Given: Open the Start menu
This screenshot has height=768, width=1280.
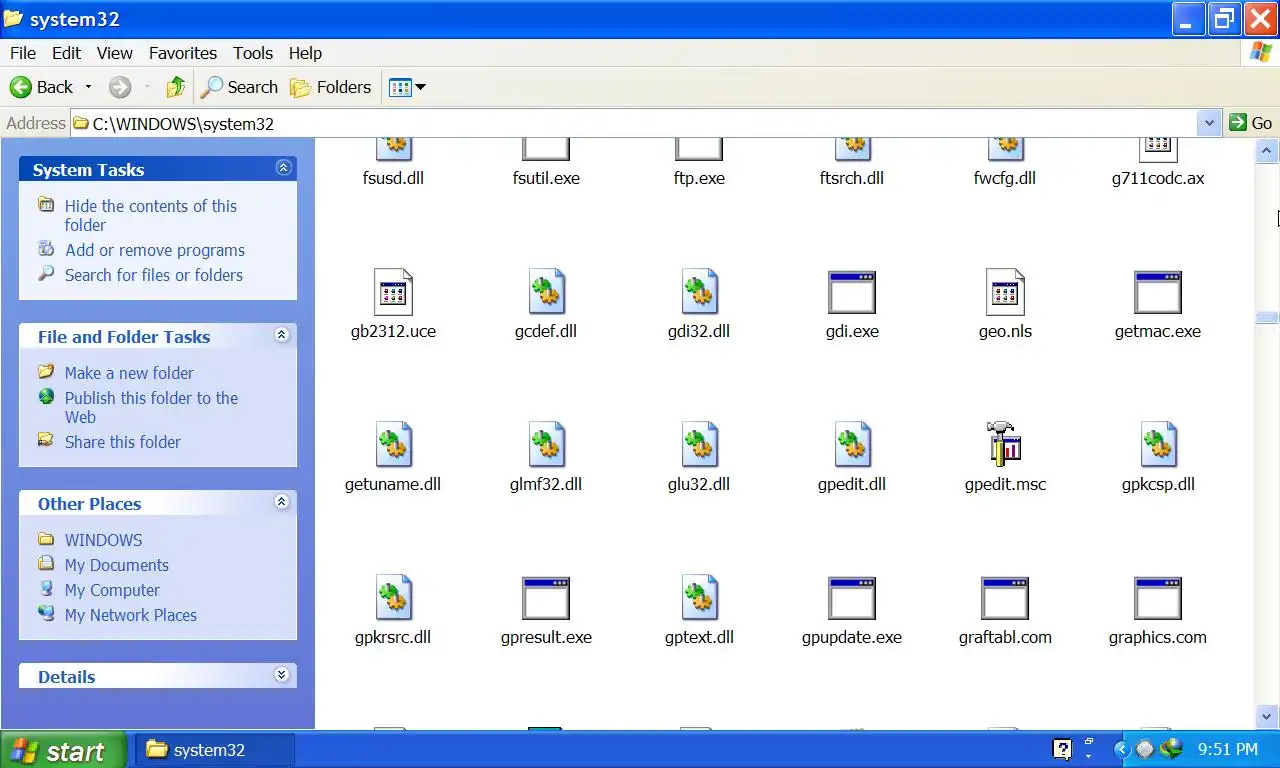Looking at the screenshot, I should click(63, 750).
